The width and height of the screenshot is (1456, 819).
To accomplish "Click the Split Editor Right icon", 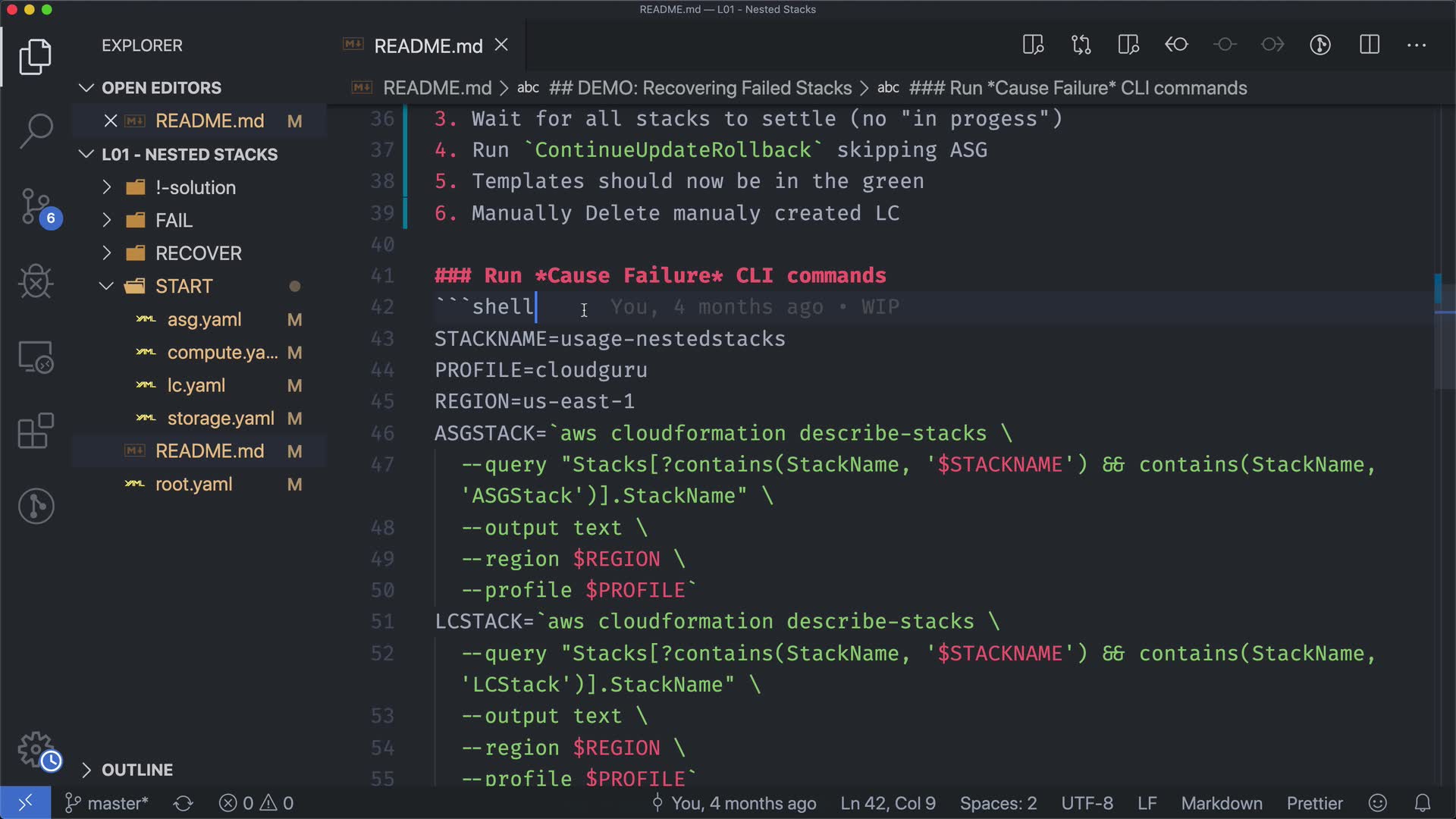I will (x=1370, y=45).
